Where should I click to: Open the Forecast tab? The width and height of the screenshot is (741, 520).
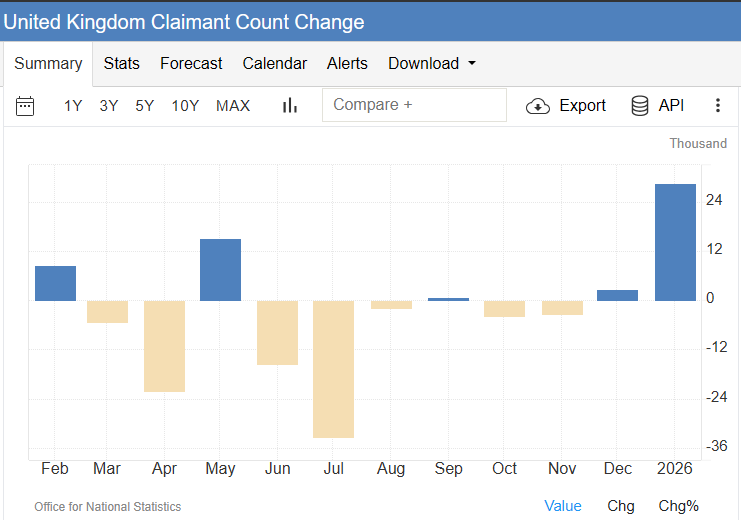tap(191, 63)
